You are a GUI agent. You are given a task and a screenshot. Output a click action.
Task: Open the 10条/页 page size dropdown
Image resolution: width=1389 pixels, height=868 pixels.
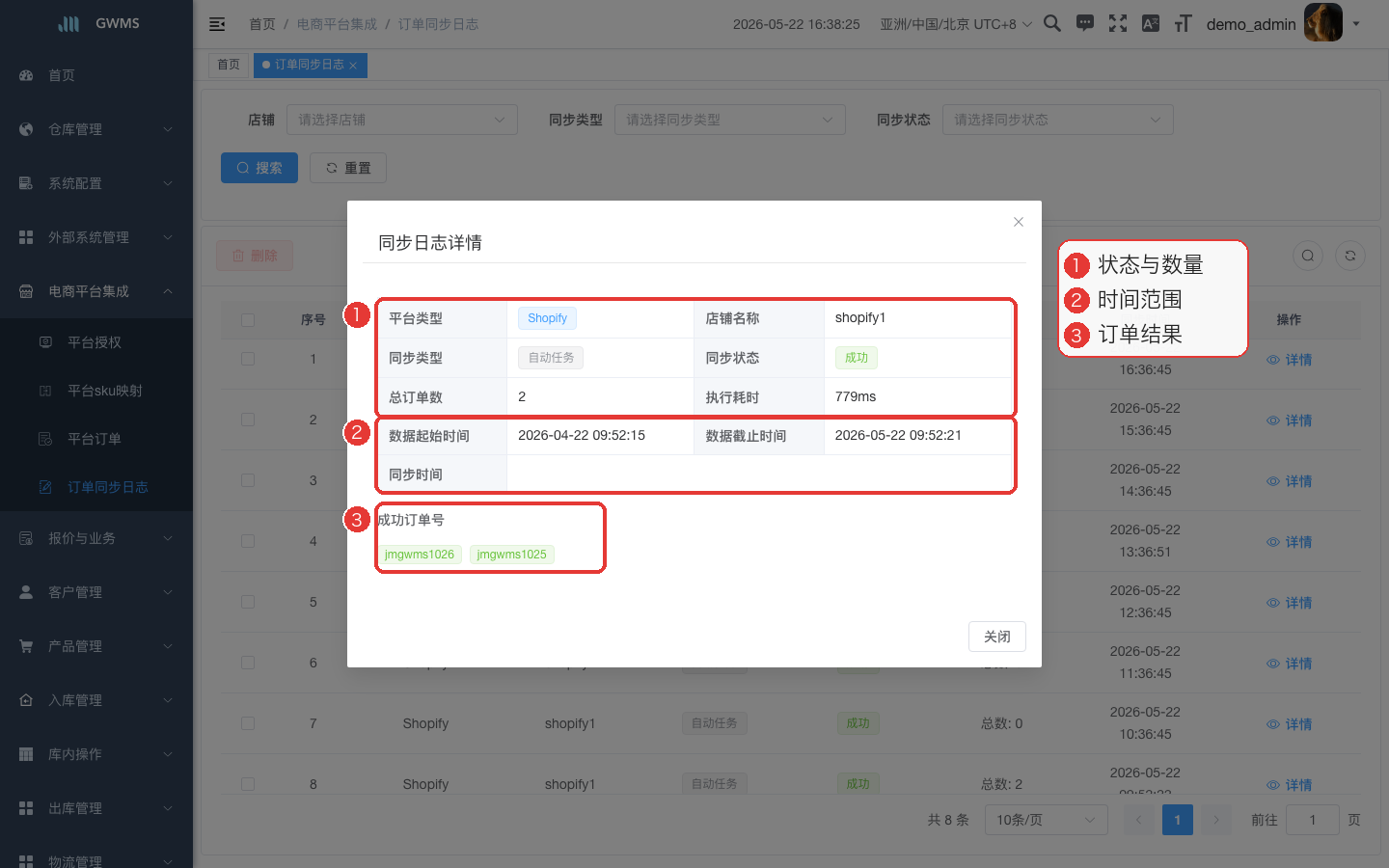pos(1047,820)
